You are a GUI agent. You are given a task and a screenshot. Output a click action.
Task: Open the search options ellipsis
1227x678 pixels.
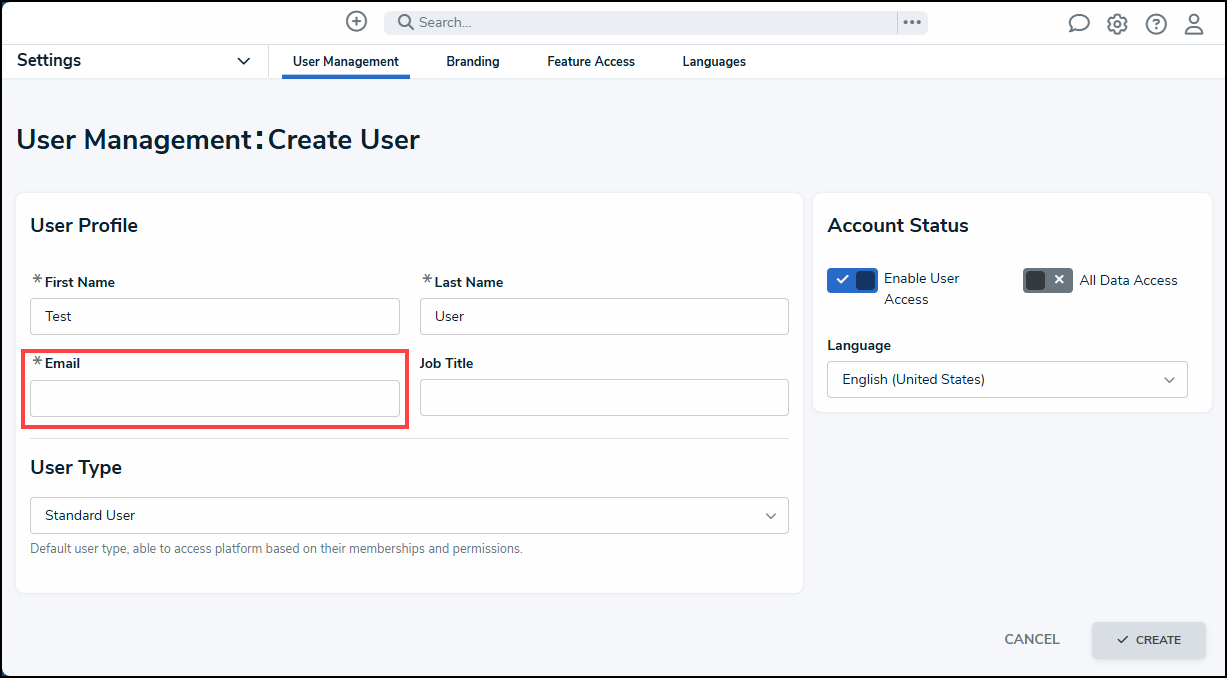pyautogui.click(x=912, y=22)
